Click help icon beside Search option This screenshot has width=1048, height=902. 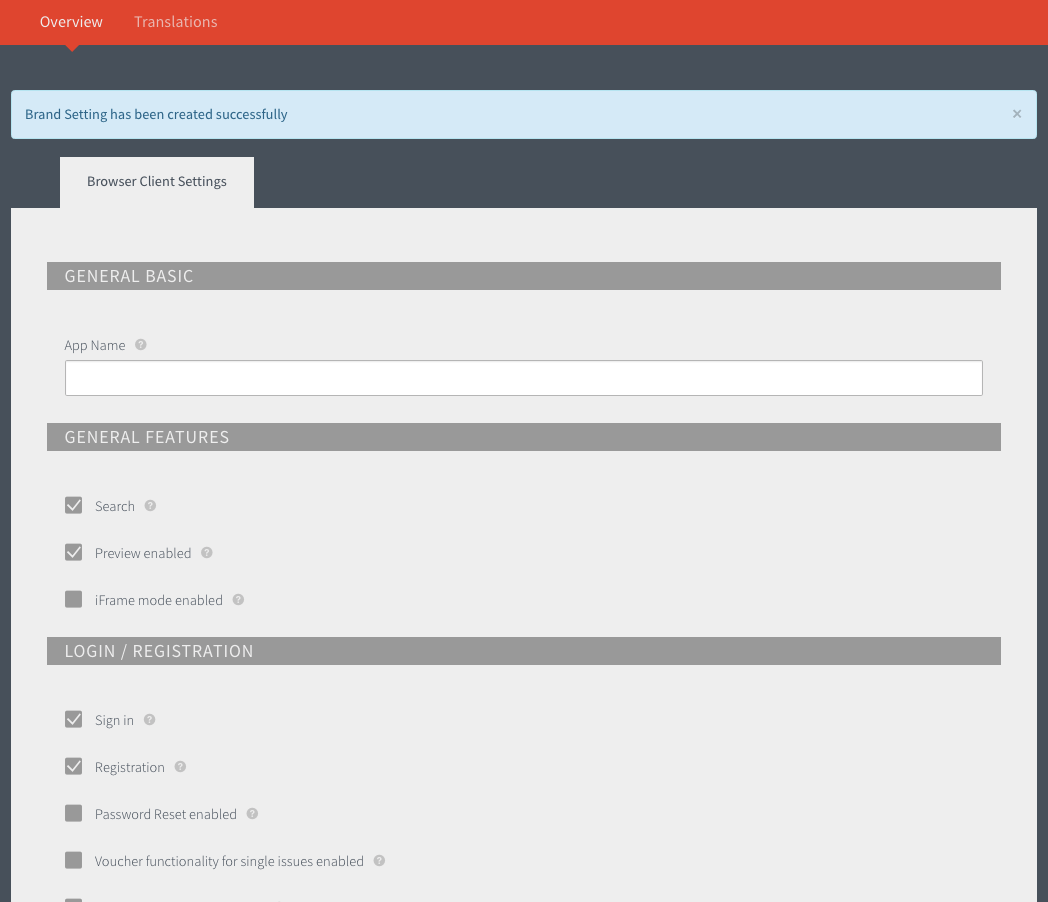tap(150, 506)
